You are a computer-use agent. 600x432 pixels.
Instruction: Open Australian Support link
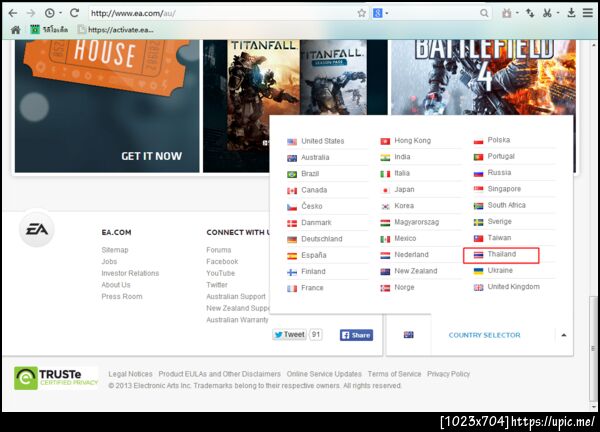236,297
